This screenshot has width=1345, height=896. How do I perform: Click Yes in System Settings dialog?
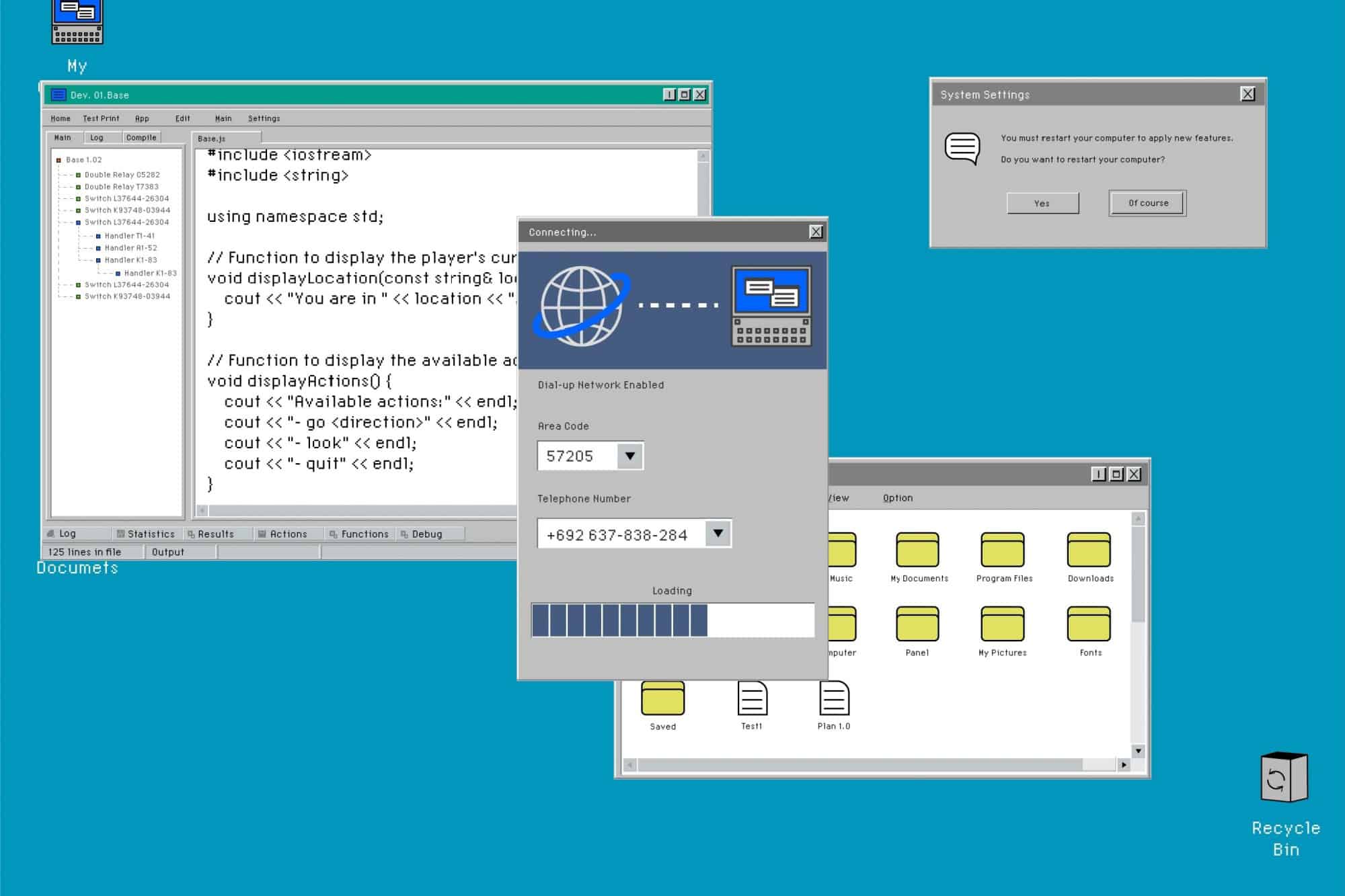tap(1042, 204)
